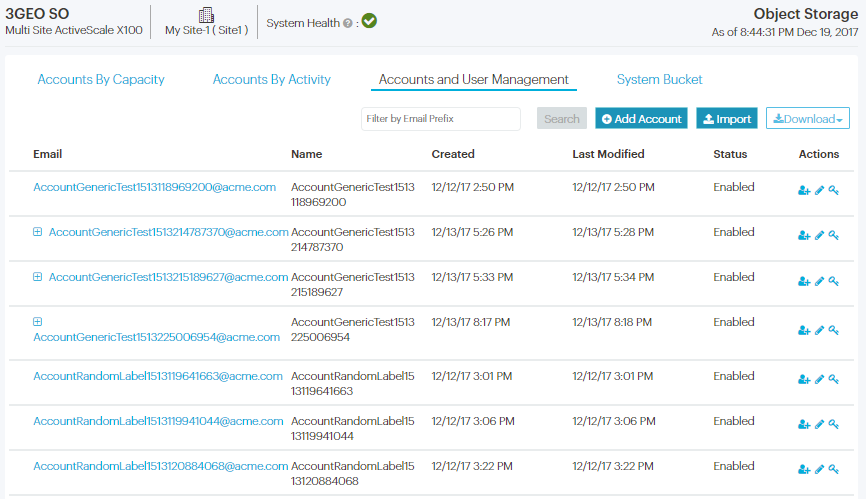This screenshot has width=866, height=499.
Task: Select Accounts and User Management tab
Action: [x=473, y=79]
